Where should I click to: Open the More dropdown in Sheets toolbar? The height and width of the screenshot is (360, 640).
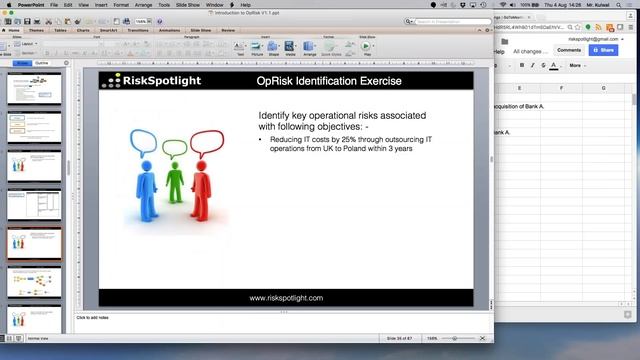pyautogui.click(x=577, y=65)
